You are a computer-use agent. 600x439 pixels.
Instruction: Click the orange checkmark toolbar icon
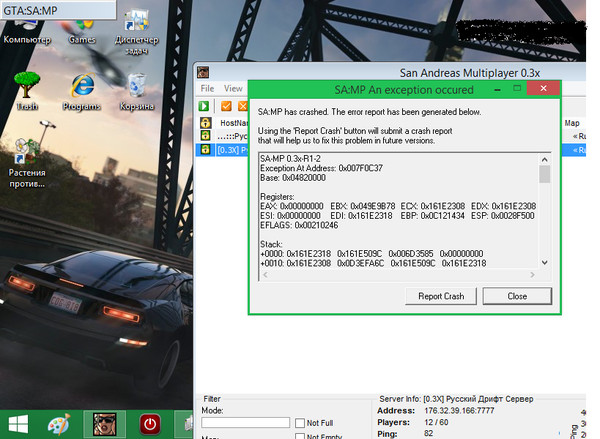[x=227, y=106]
